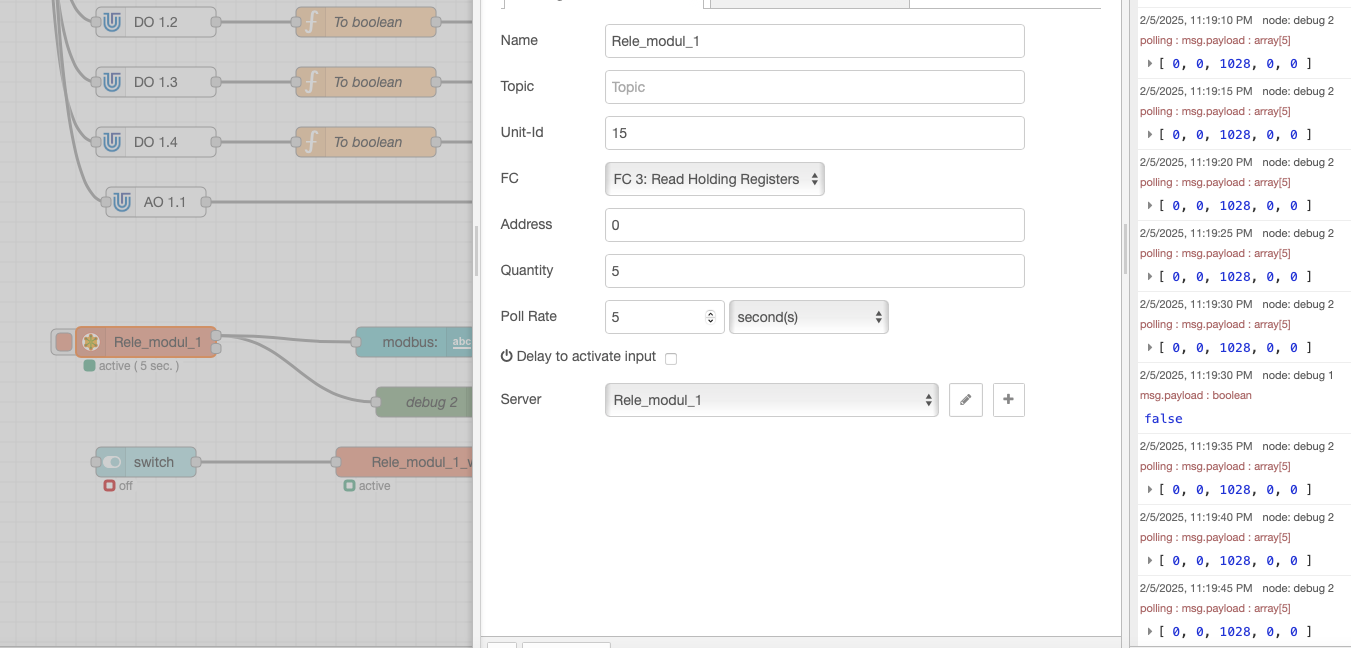
Task: Click the plus icon to add server
Action: tap(1008, 400)
